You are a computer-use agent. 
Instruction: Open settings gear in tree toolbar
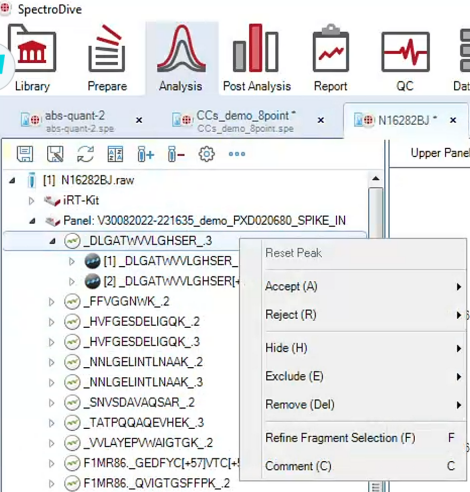pos(206,154)
